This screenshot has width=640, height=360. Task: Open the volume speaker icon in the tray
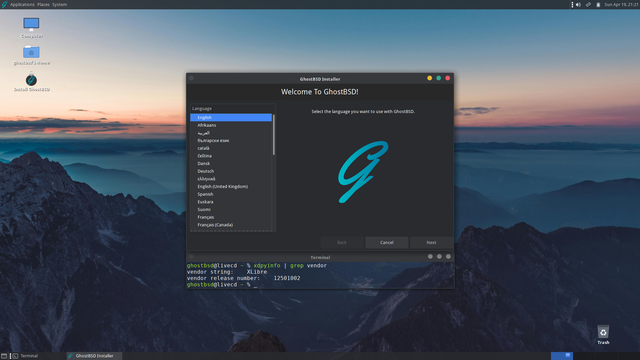(578, 4)
